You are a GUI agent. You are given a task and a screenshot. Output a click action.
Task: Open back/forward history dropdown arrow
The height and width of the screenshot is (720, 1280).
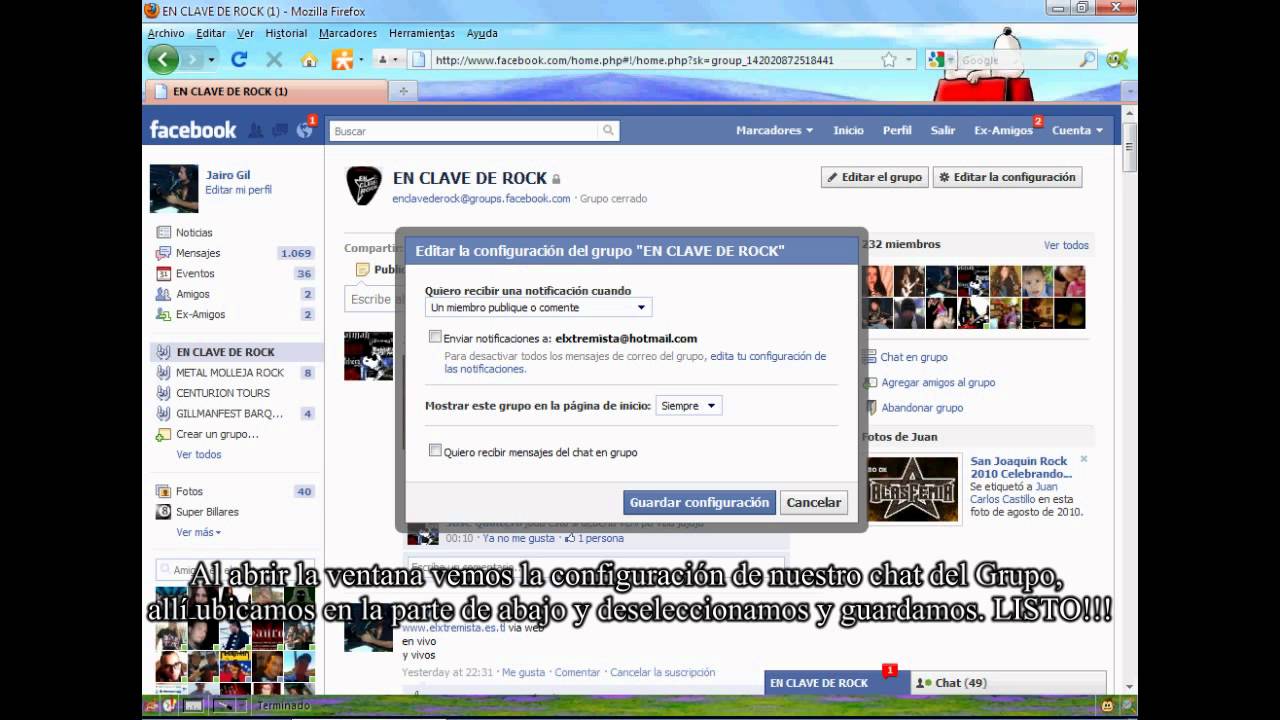(x=211, y=60)
